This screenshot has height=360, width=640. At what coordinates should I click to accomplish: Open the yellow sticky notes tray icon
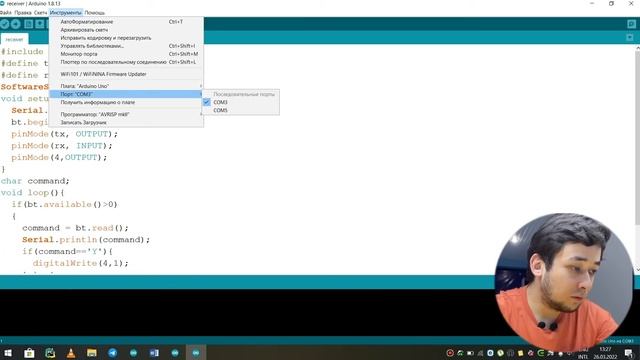(x=520, y=353)
